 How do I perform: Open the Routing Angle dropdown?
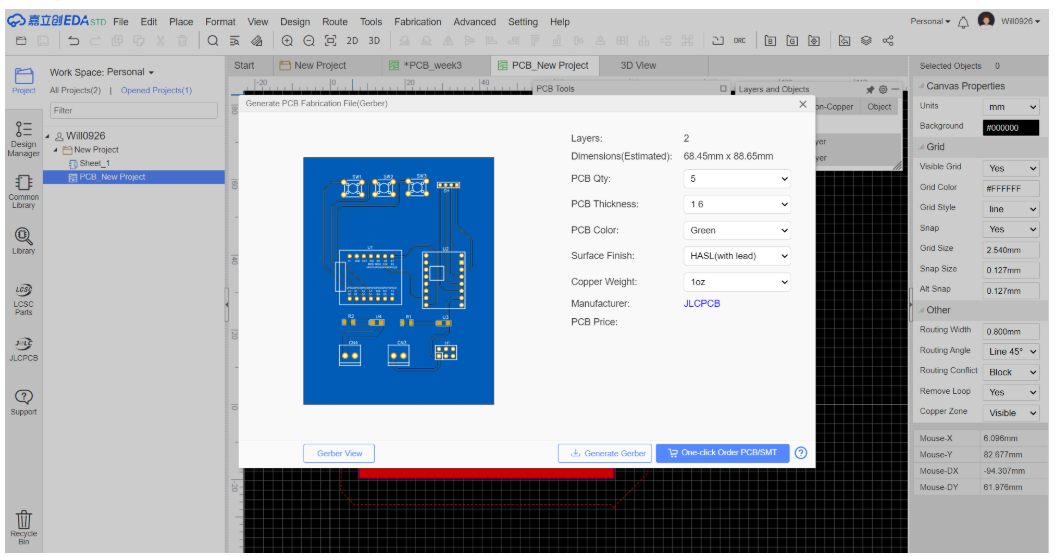click(1011, 351)
